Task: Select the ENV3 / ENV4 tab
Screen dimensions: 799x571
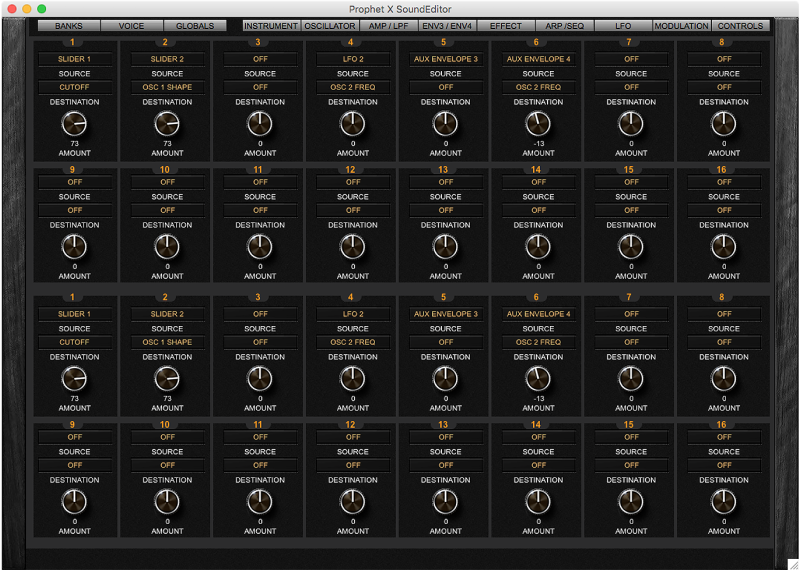Action: tap(447, 26)
